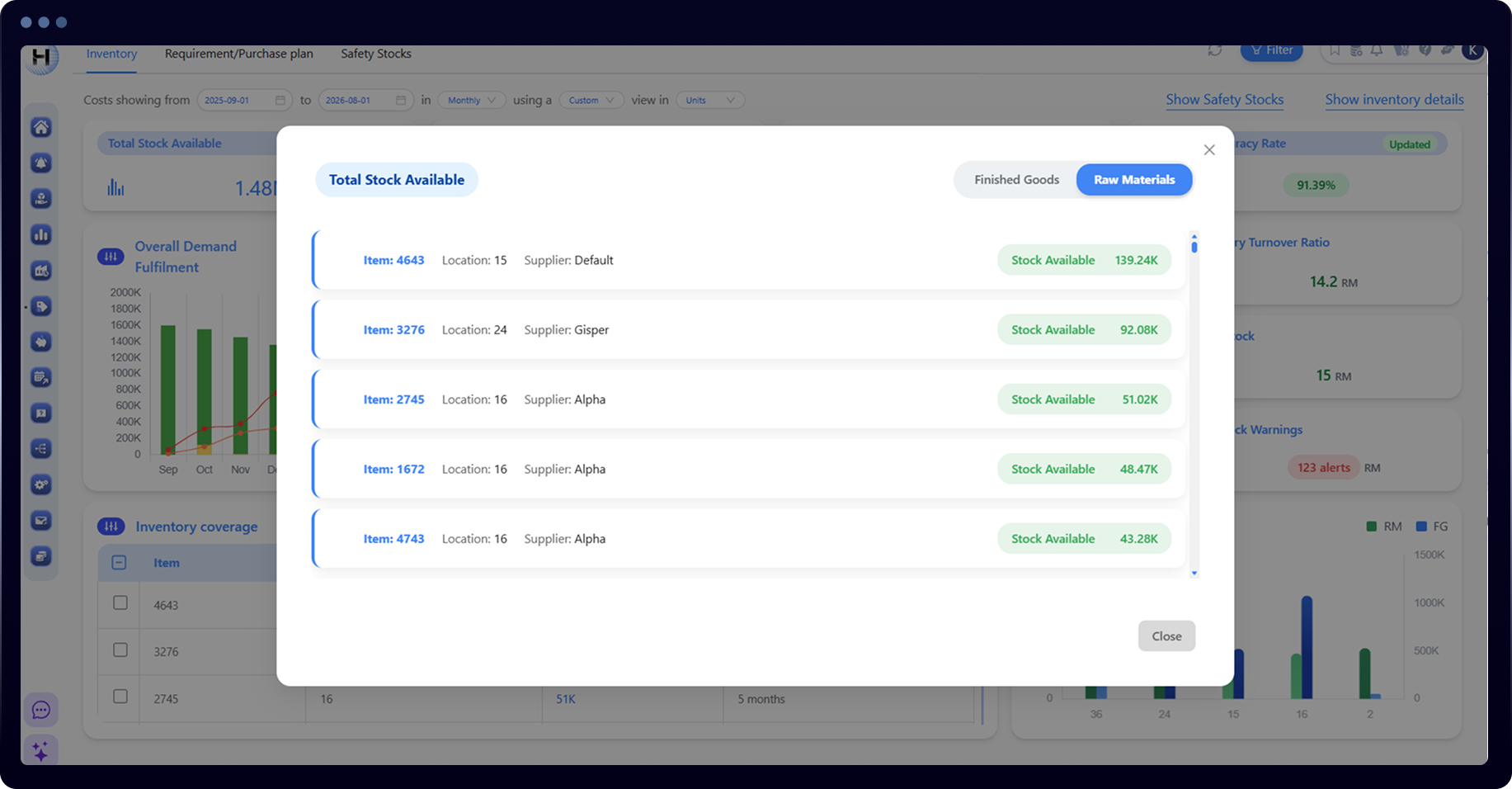Close the Total Stock Available dialog with X

(1209, 149)
